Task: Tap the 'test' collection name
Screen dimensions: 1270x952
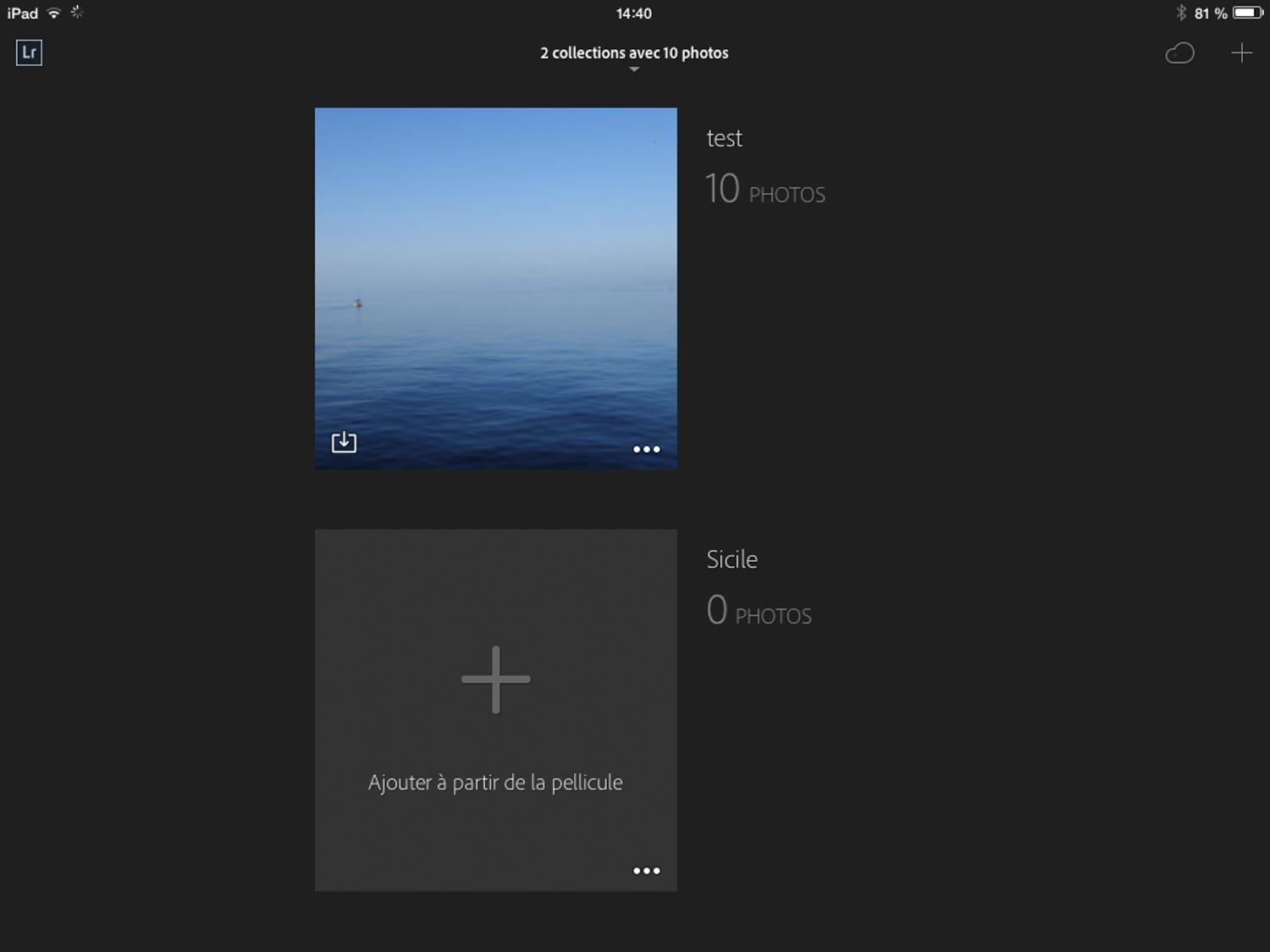Action: tap(725, 138)
